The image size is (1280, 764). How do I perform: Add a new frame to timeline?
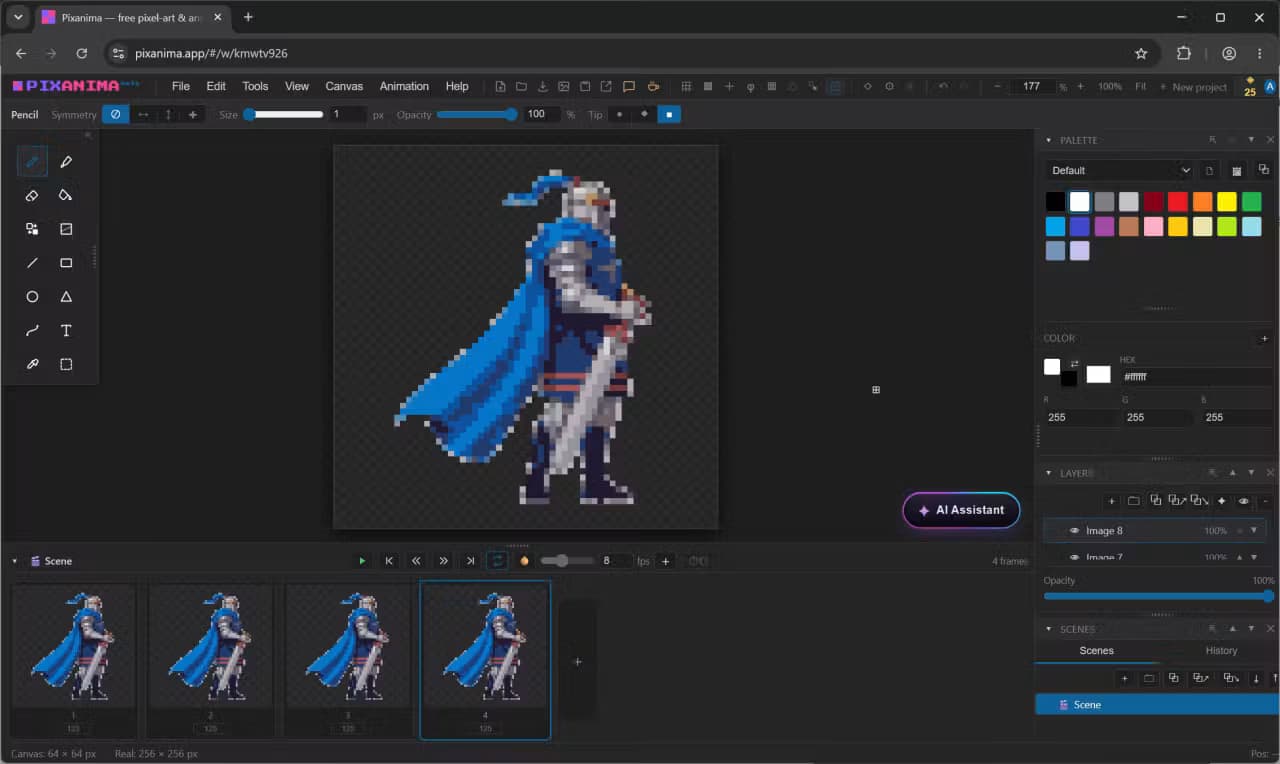click(x=577, y=661)
